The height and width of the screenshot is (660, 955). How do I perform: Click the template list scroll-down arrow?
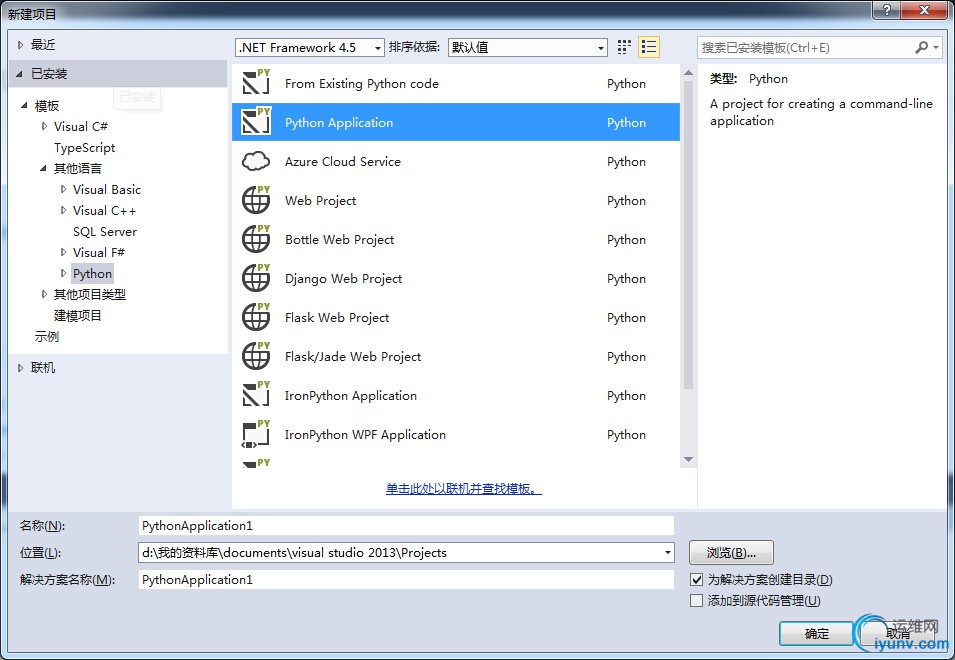pyautogui.click(x=688, y=460)
